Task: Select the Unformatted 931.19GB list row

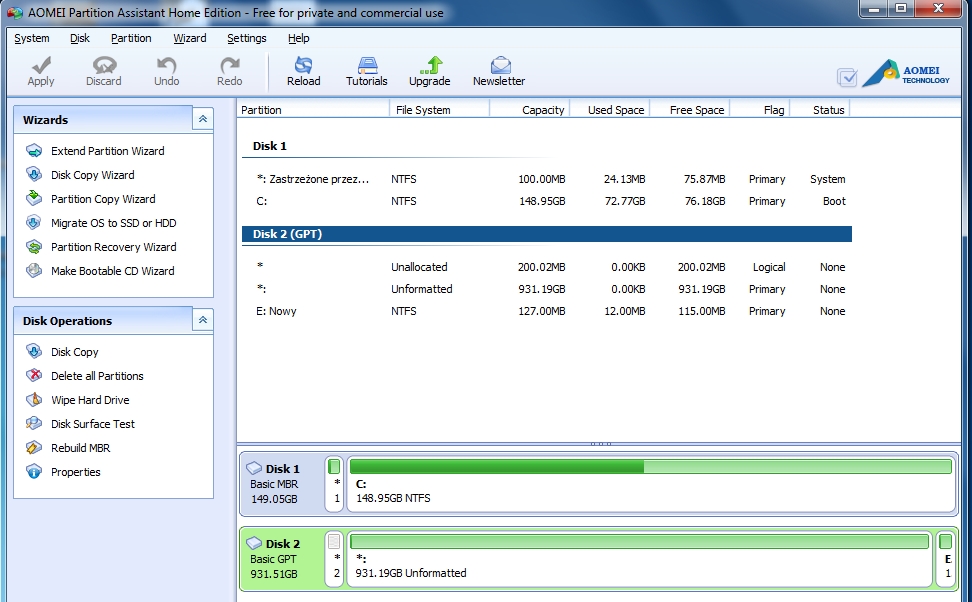Action: pos(547,289)
